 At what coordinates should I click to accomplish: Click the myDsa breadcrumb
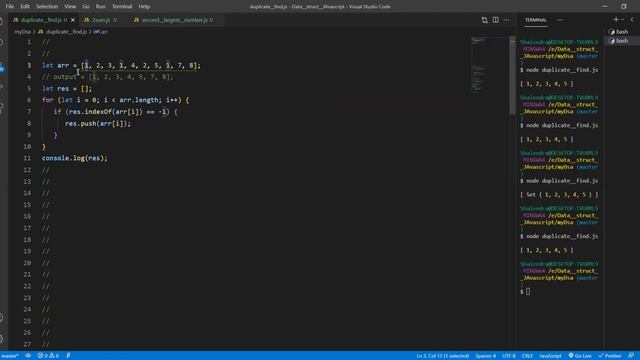[x=22, y=31]
